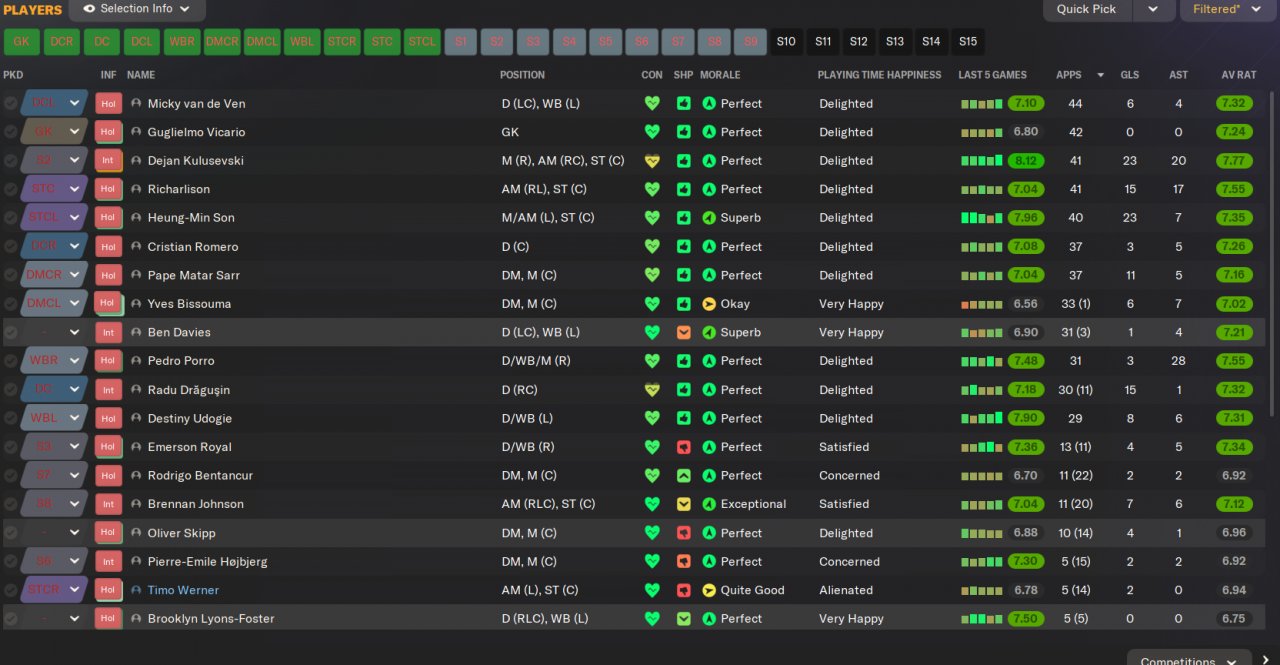The height and width of the screenshot is (665, 1280).
Task: Click the Quick Pick button
Action: tap(1087, 9)
